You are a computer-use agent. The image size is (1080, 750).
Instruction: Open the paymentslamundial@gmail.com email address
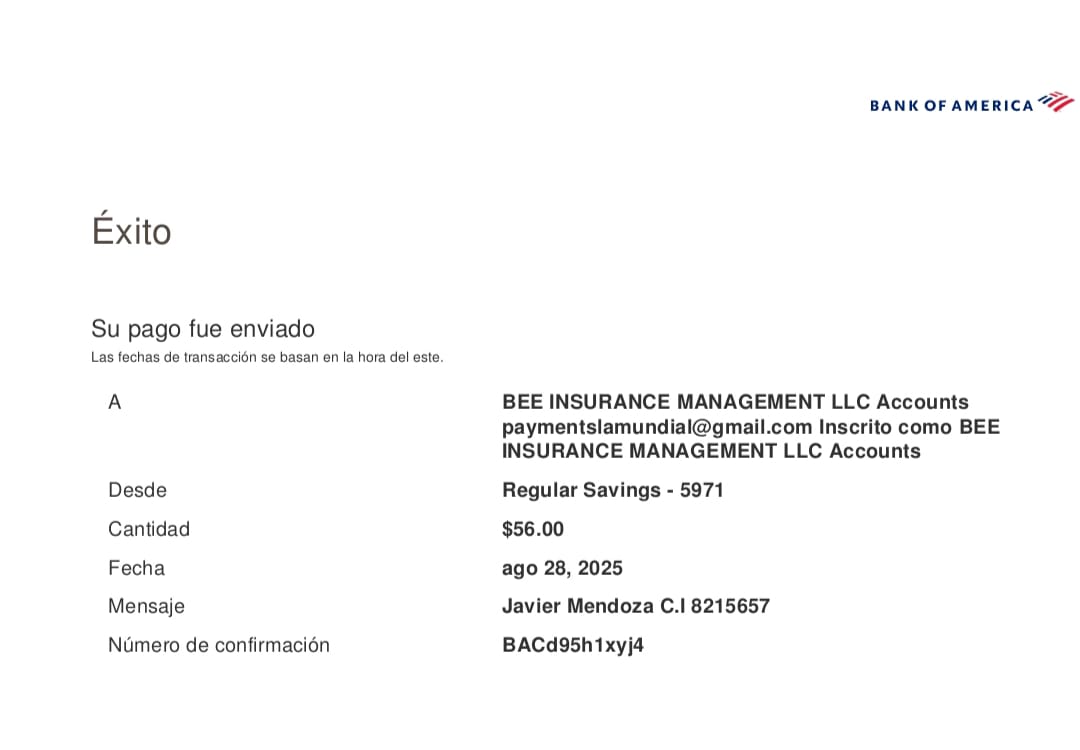[x=657, y=427]
